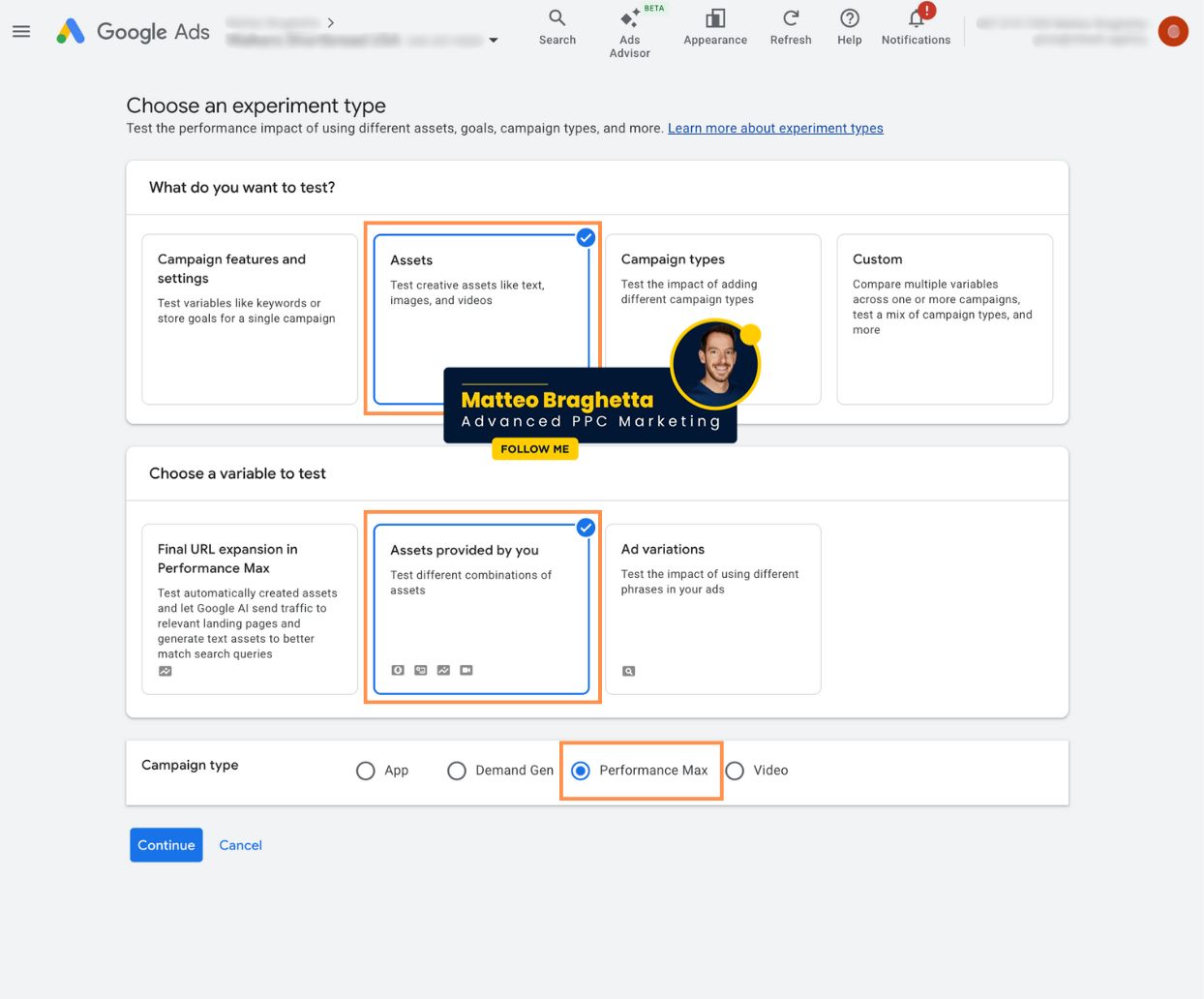
Task: Click the Cancel button
Action: click(240, 844)
